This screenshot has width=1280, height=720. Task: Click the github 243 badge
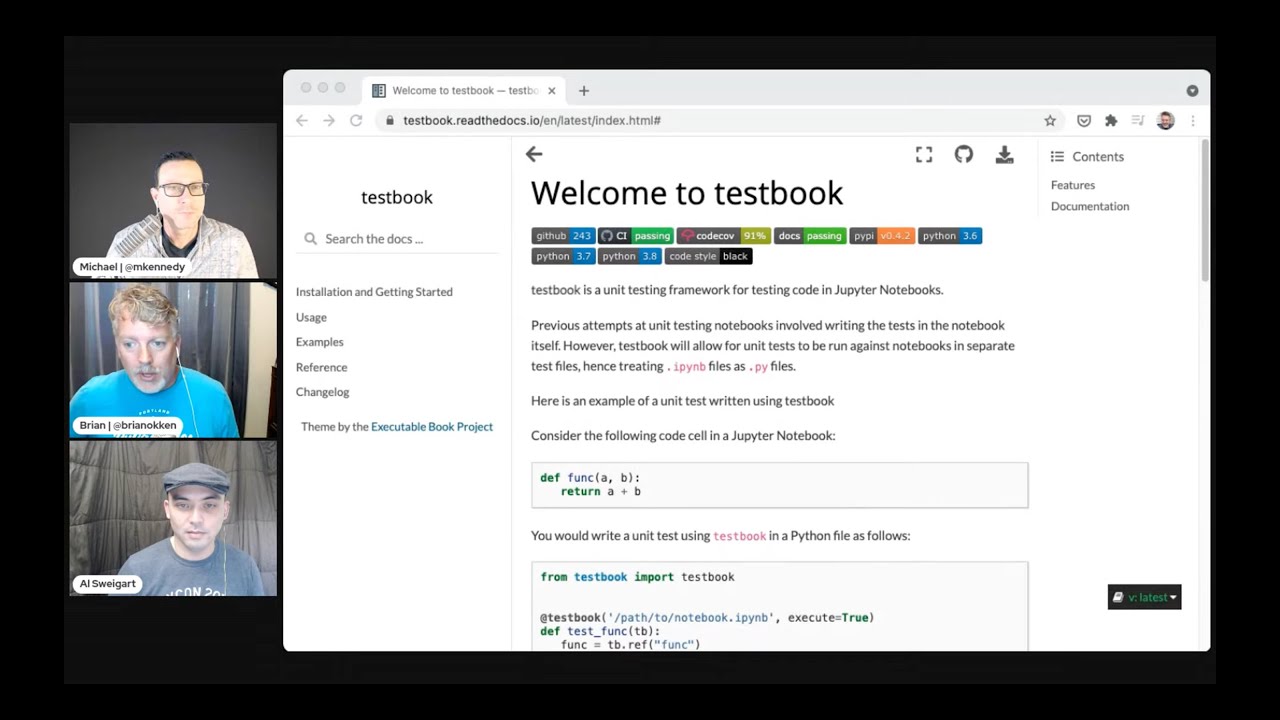(563, 236)
